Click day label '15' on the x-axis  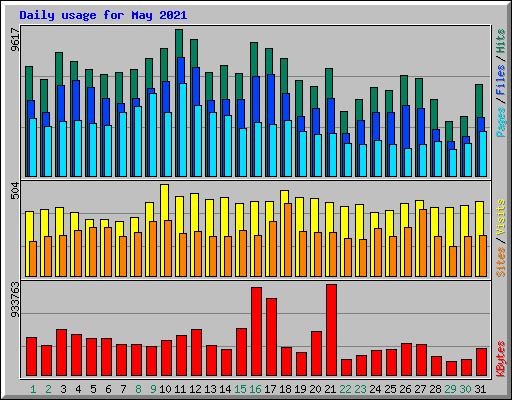[x=240, y=389]
